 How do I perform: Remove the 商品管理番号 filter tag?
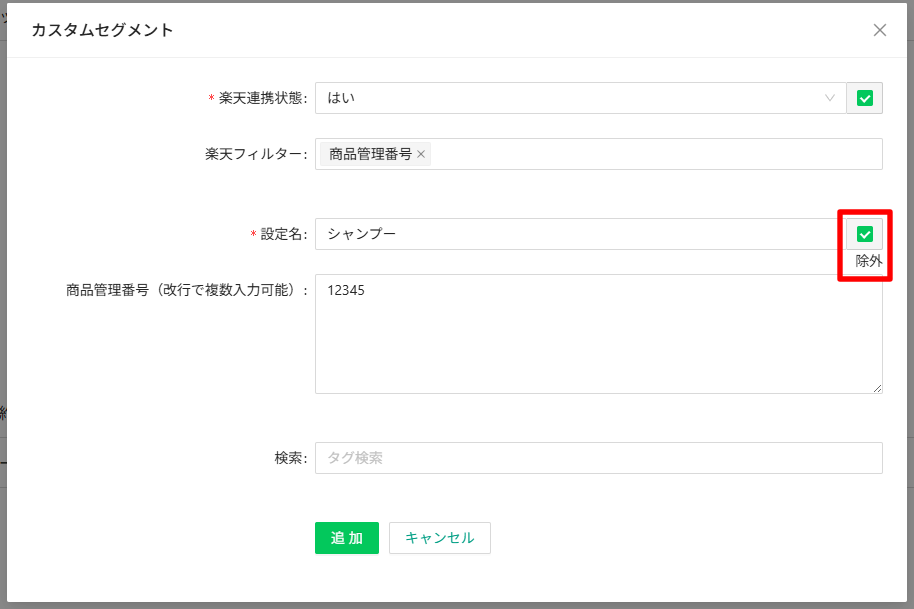pos(421,154)
